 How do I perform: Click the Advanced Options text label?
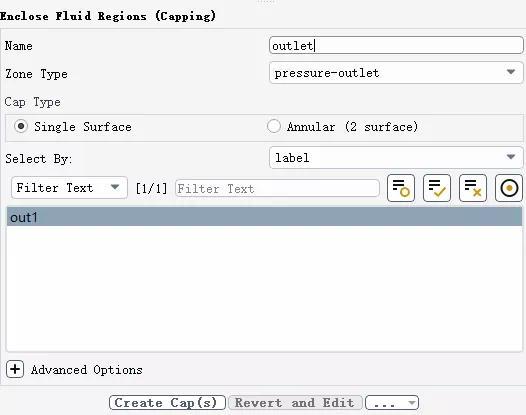point(87,370)
